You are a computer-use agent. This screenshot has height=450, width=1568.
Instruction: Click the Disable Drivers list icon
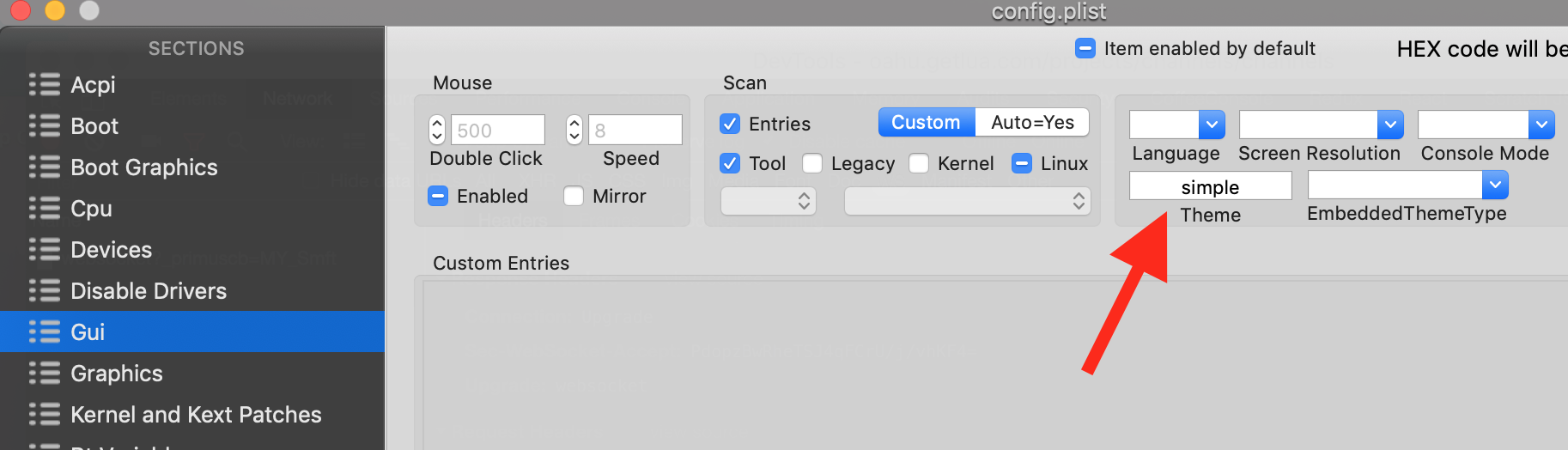[x=44, y=290]
